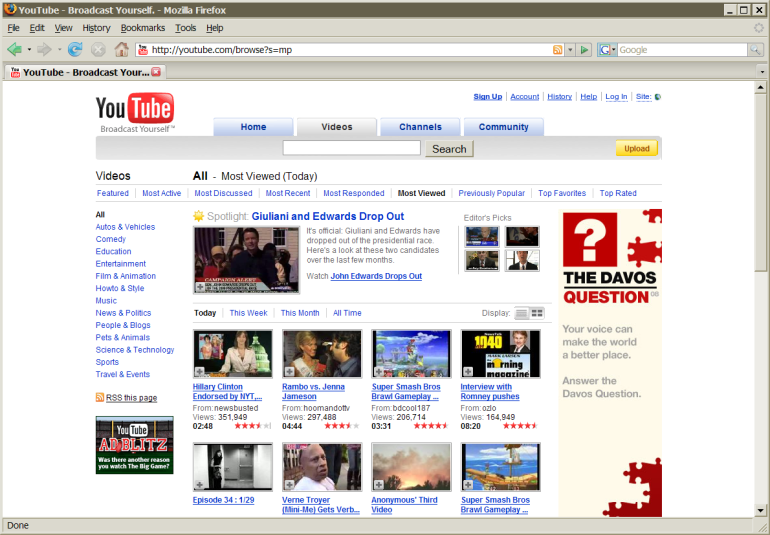
Task: Open the John Edwards Drops Out link
Action: pyautogui.click(x=376, y=276)
